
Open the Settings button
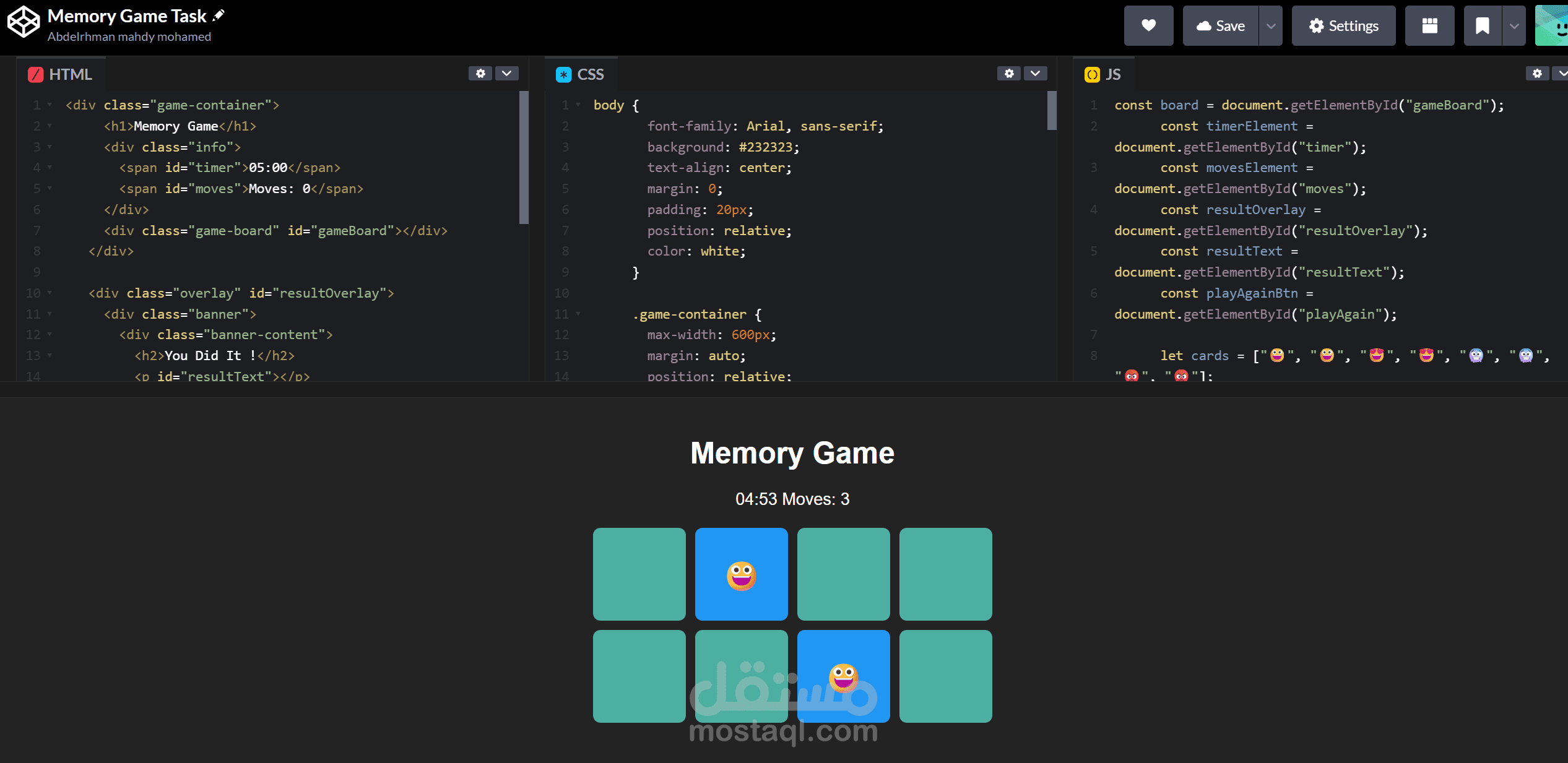(1343, 26)
